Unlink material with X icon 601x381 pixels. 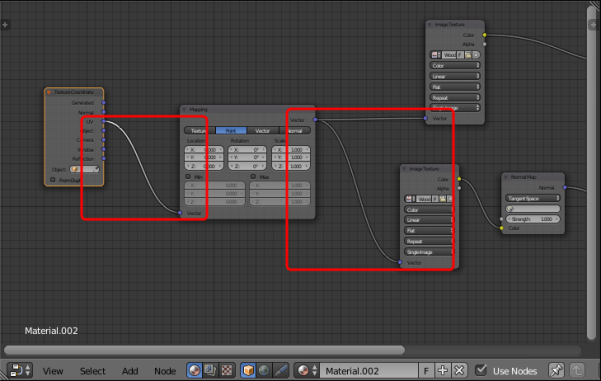(459, 371)
